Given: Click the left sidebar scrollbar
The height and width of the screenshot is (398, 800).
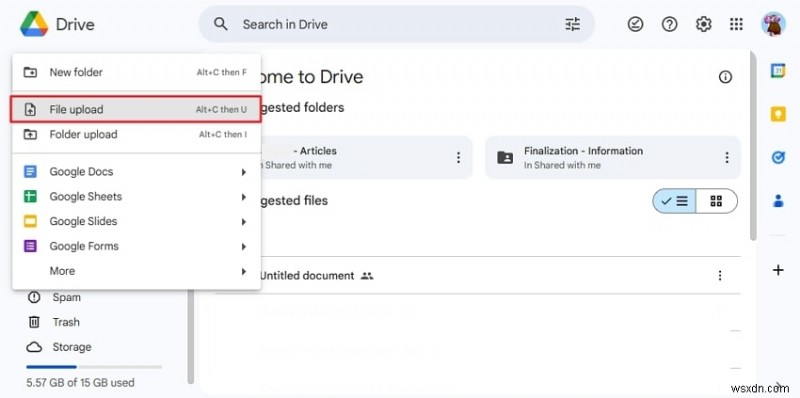Looking at the screenshot, I should pos(191,337).
